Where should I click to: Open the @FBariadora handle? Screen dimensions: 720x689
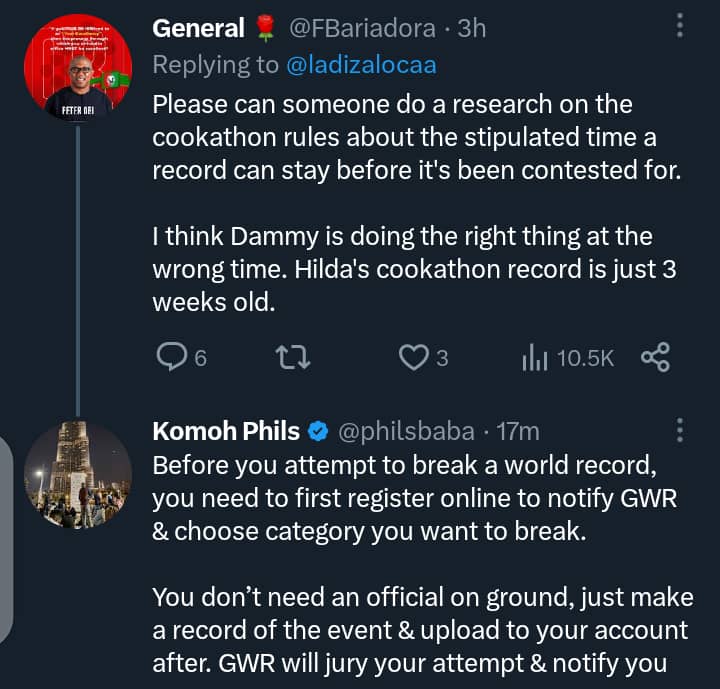point(362,28)
